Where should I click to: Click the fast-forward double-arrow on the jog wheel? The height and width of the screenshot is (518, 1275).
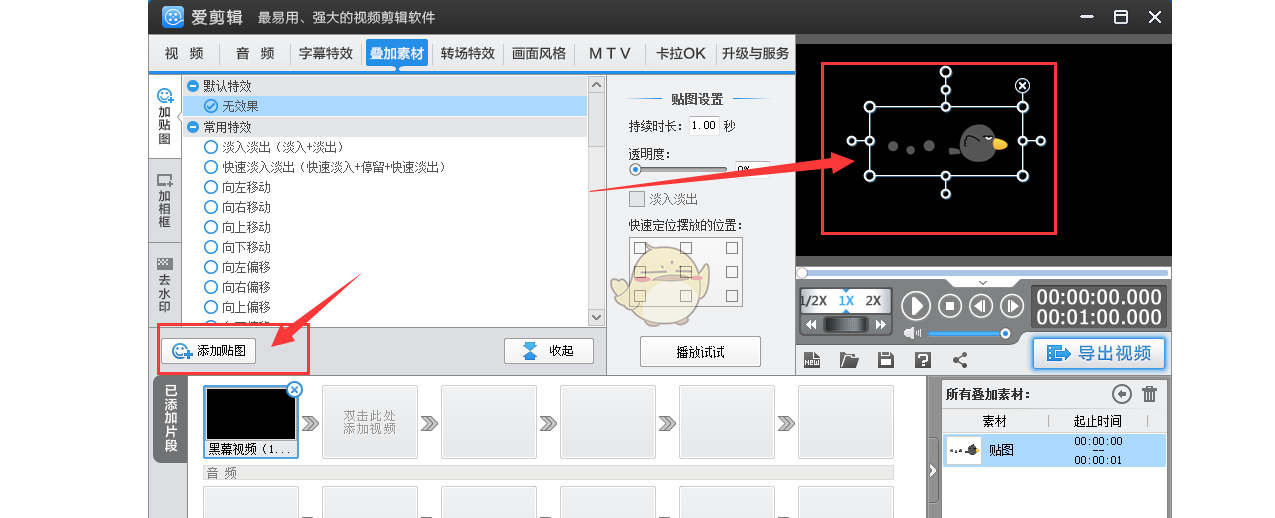tap(880, 325)
